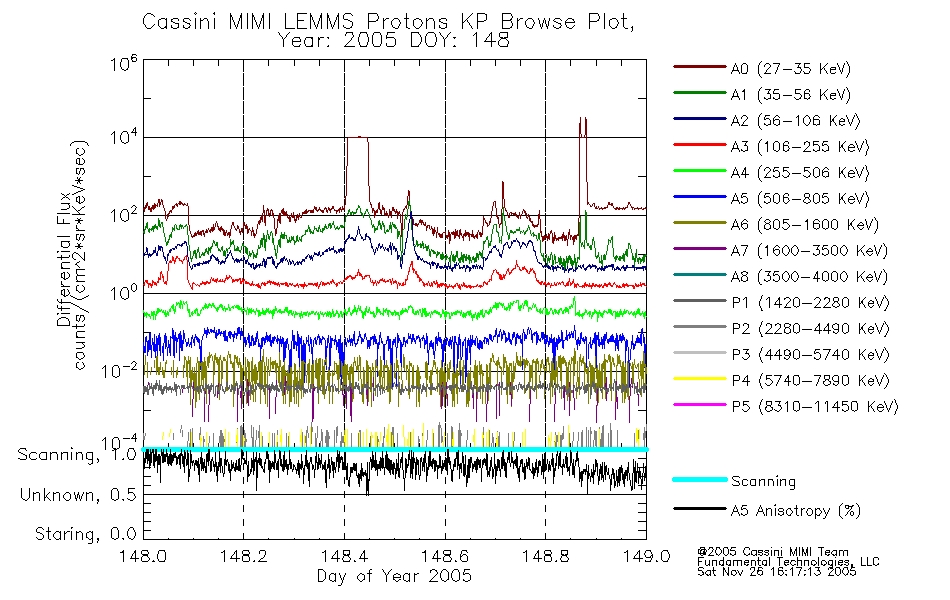Click the A6 (805-1600 KeV) legend label
Image resolution: width=950 pixels, height=600 pixels.
pos(805,225)
